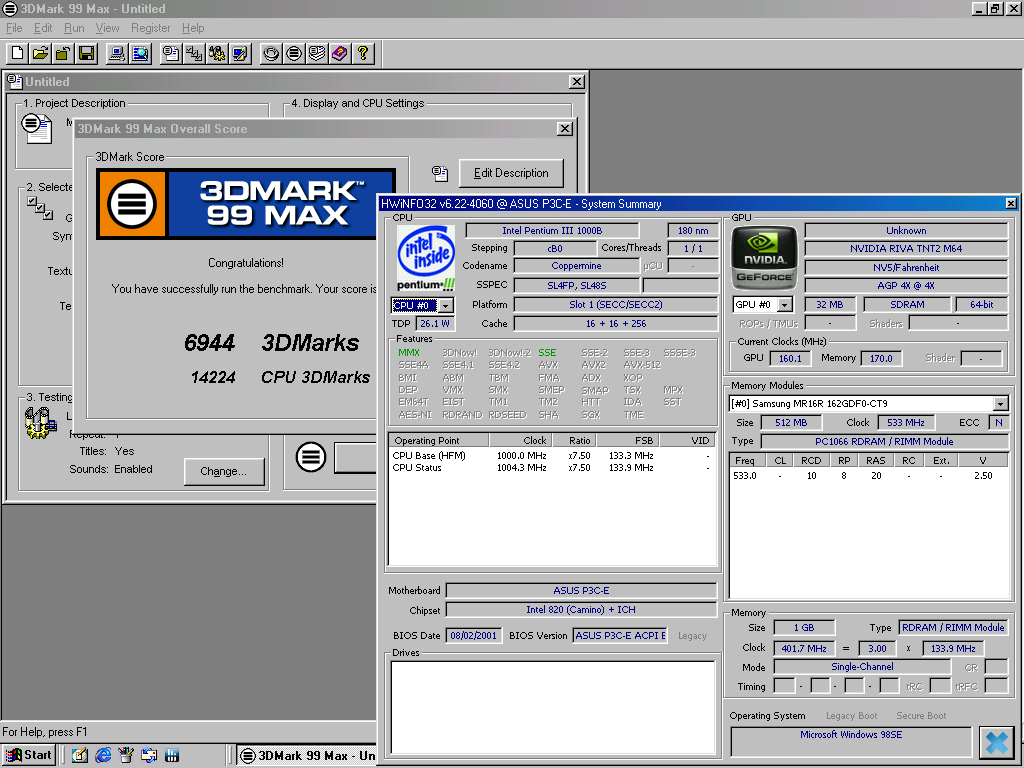The width and height of the screenshot is (1024, 768).
Task: Click the blue bar-chart quick launch icon
Action: [172, 755]
